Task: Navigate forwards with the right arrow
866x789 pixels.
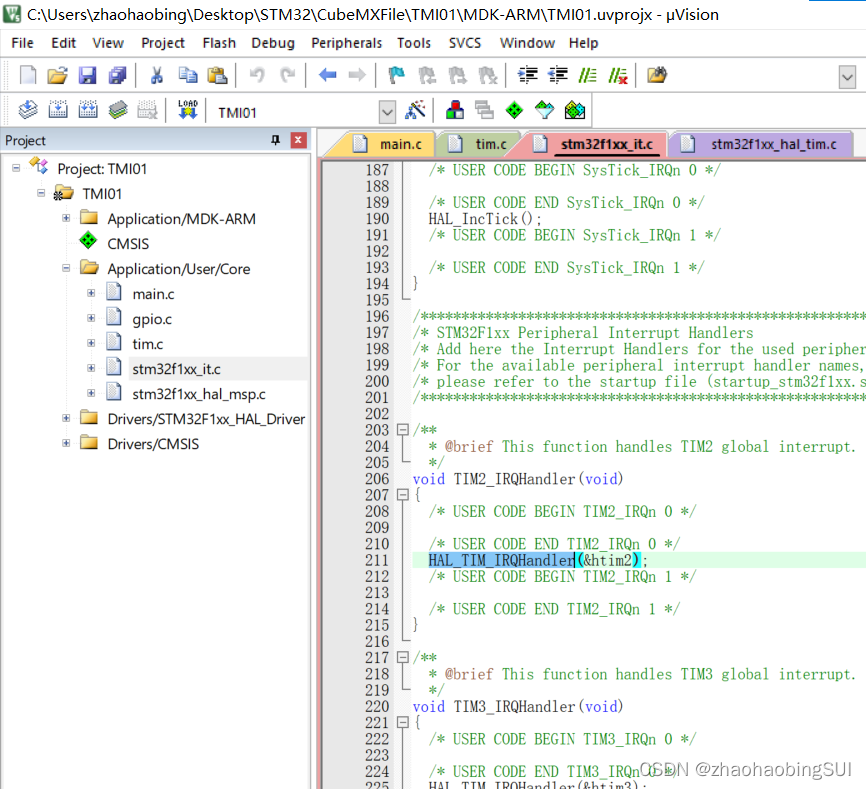Action: click(357, 75)
